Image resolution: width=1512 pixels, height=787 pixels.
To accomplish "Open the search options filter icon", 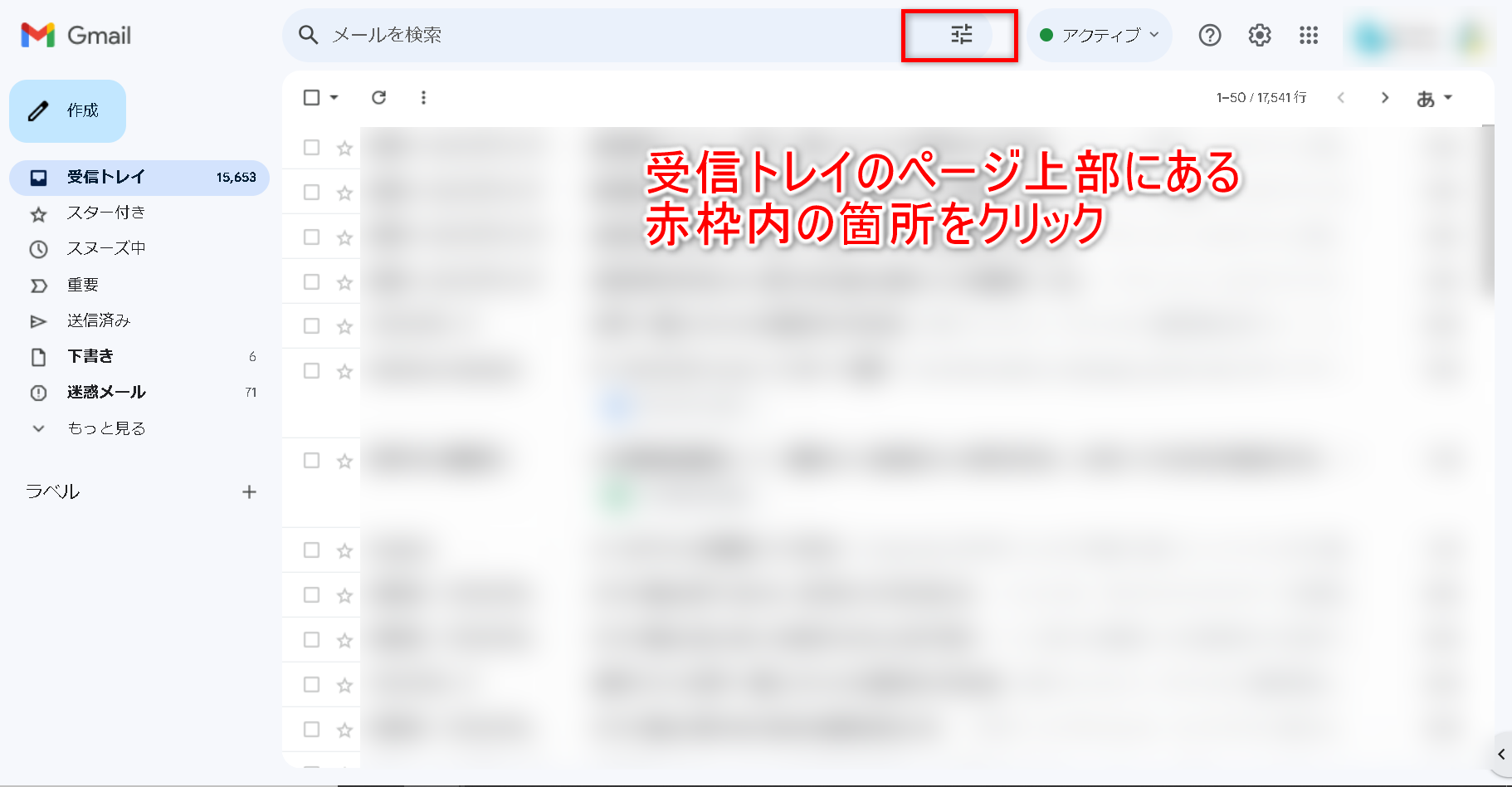I will tap(961, 35).
